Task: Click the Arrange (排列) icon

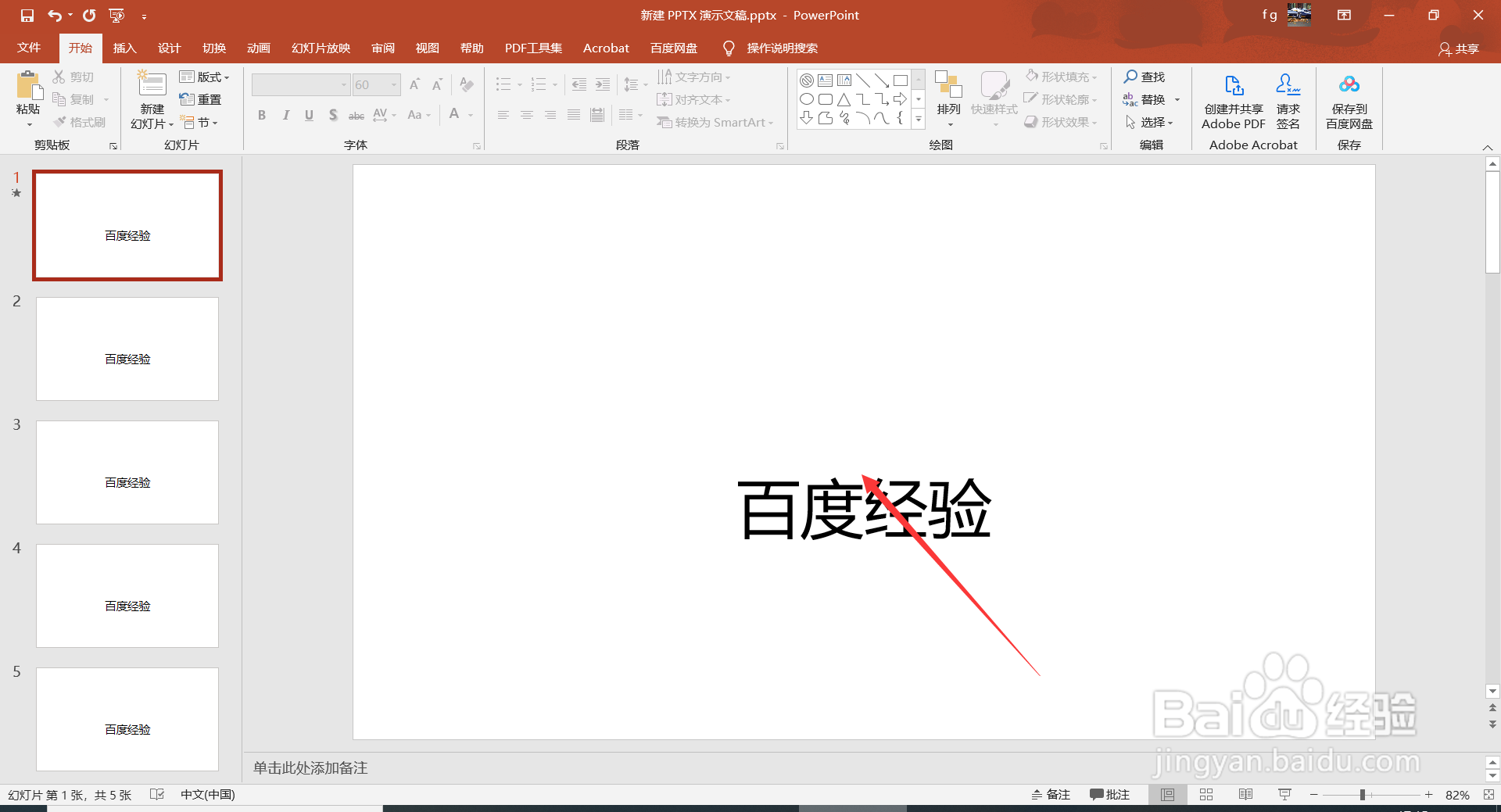Action: click(x=948, y=85)
